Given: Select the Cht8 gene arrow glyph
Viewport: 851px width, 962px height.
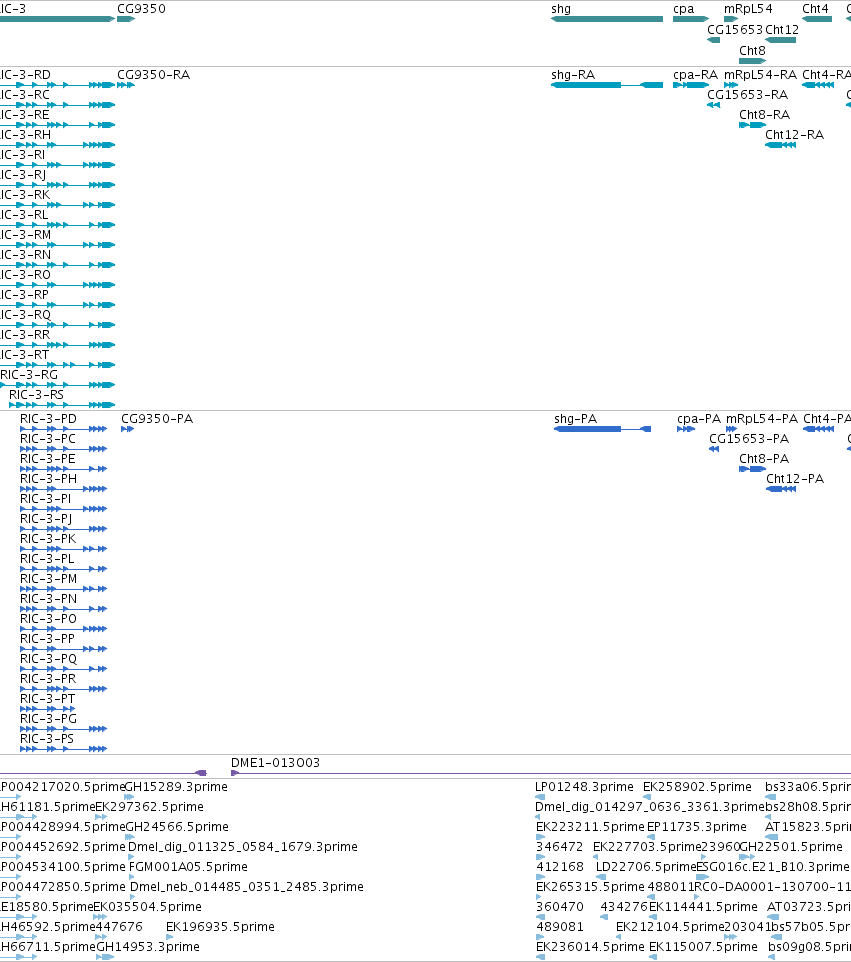Looking at the screenshot, I should click(x=753, y=61).
